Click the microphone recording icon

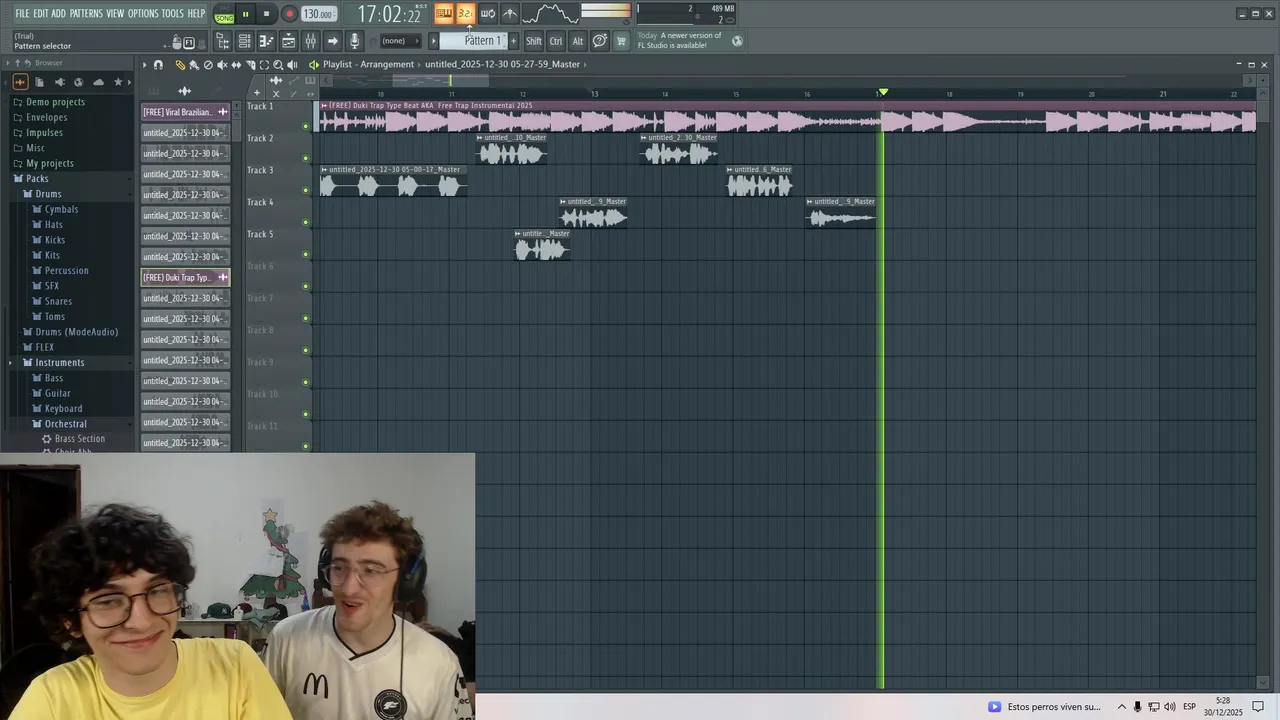[354, 41]
